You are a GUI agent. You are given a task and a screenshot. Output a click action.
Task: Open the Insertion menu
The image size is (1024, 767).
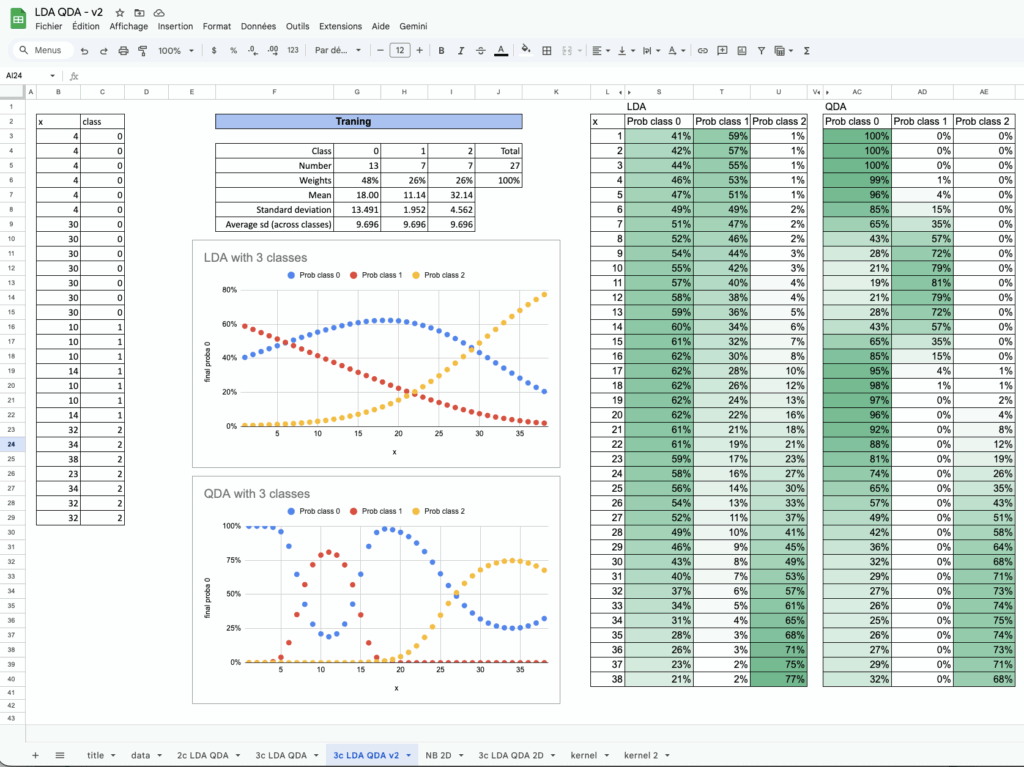click(175, 26)
